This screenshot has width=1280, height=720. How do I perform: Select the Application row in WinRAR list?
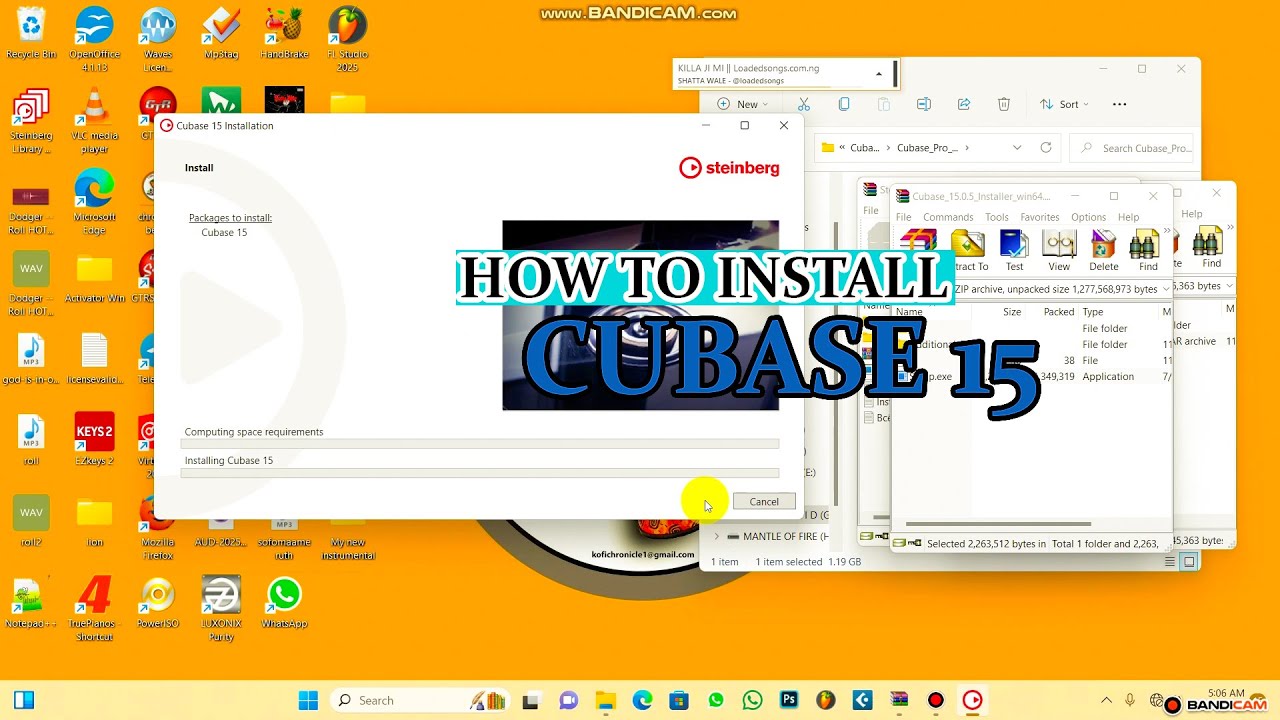pos(1032,377)
